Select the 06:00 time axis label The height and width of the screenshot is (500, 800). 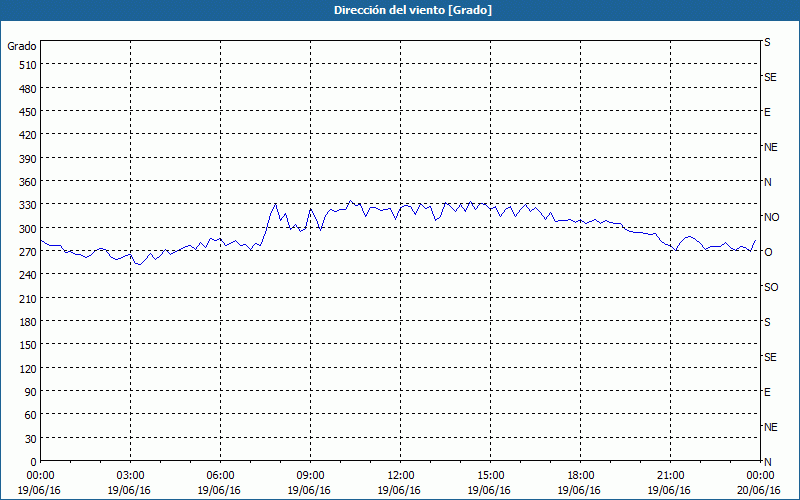221,475
